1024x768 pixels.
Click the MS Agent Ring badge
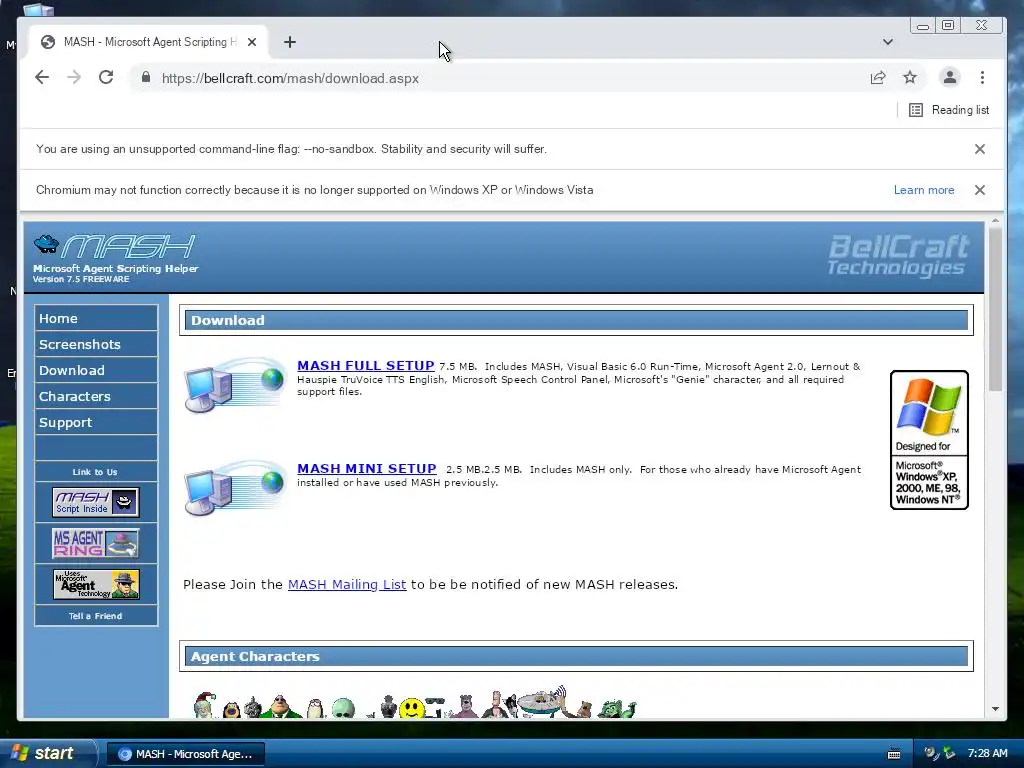95,543
